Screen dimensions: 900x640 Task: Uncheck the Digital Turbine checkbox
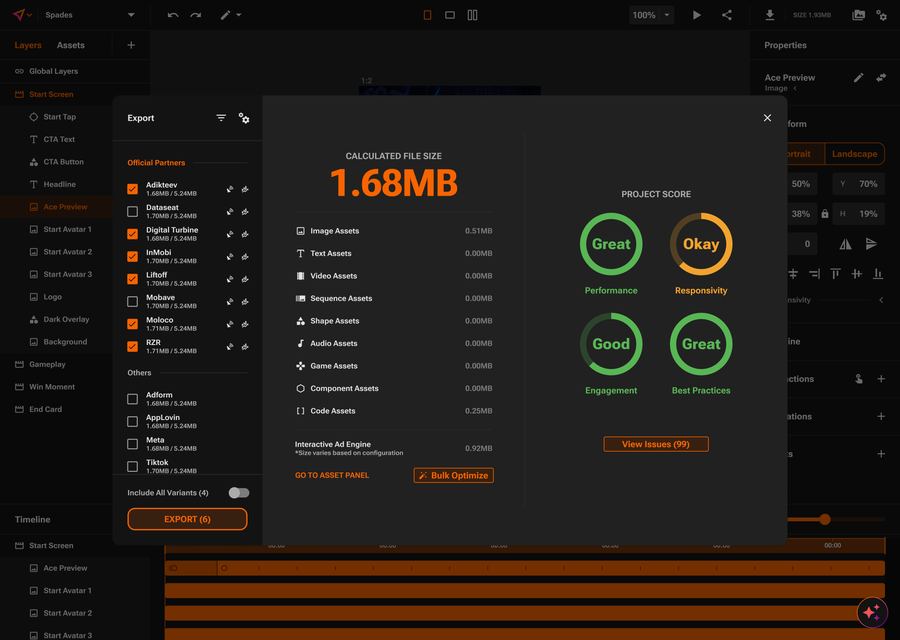(133, 234)
